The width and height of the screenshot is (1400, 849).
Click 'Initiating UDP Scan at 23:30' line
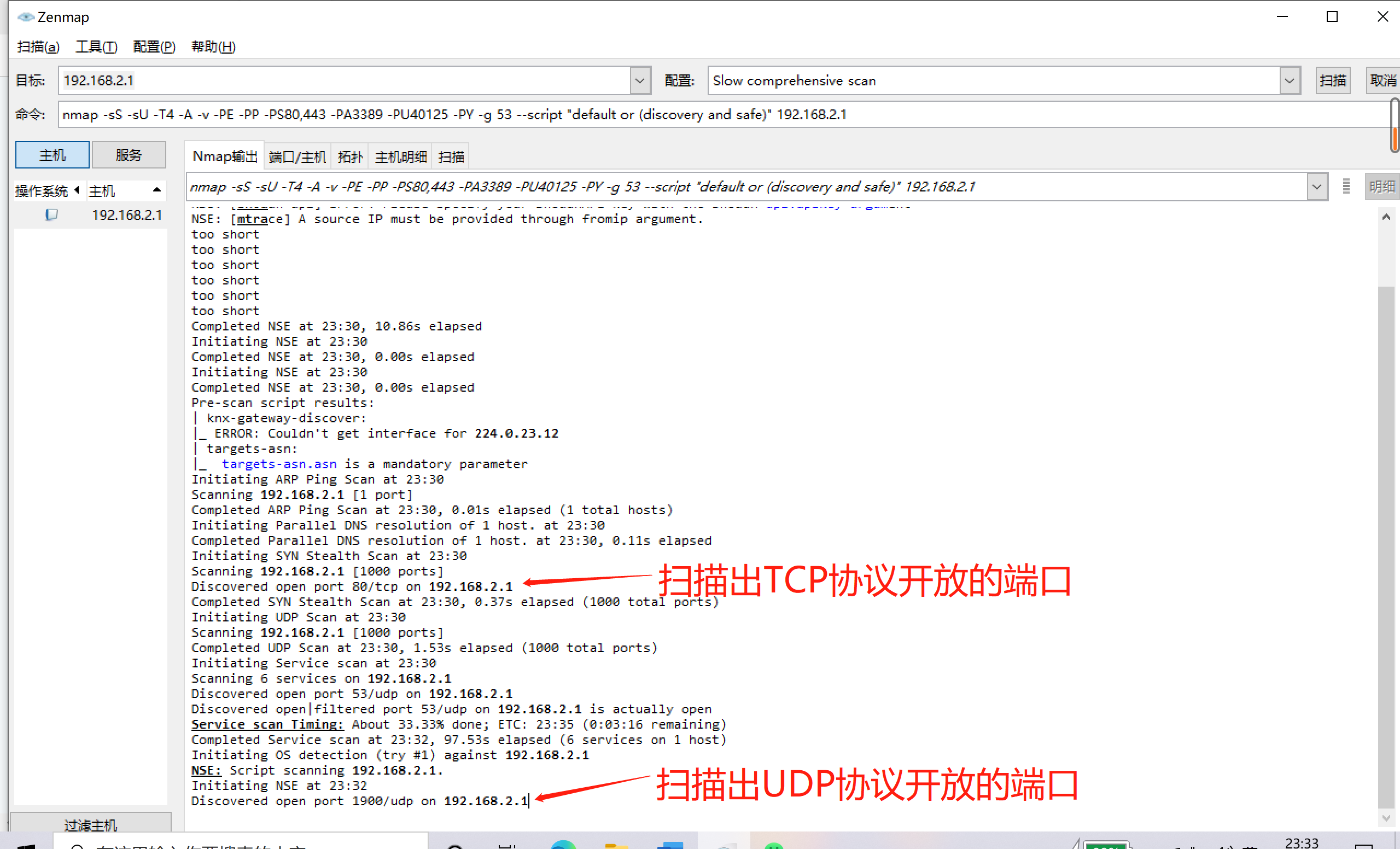coord(298,617)
